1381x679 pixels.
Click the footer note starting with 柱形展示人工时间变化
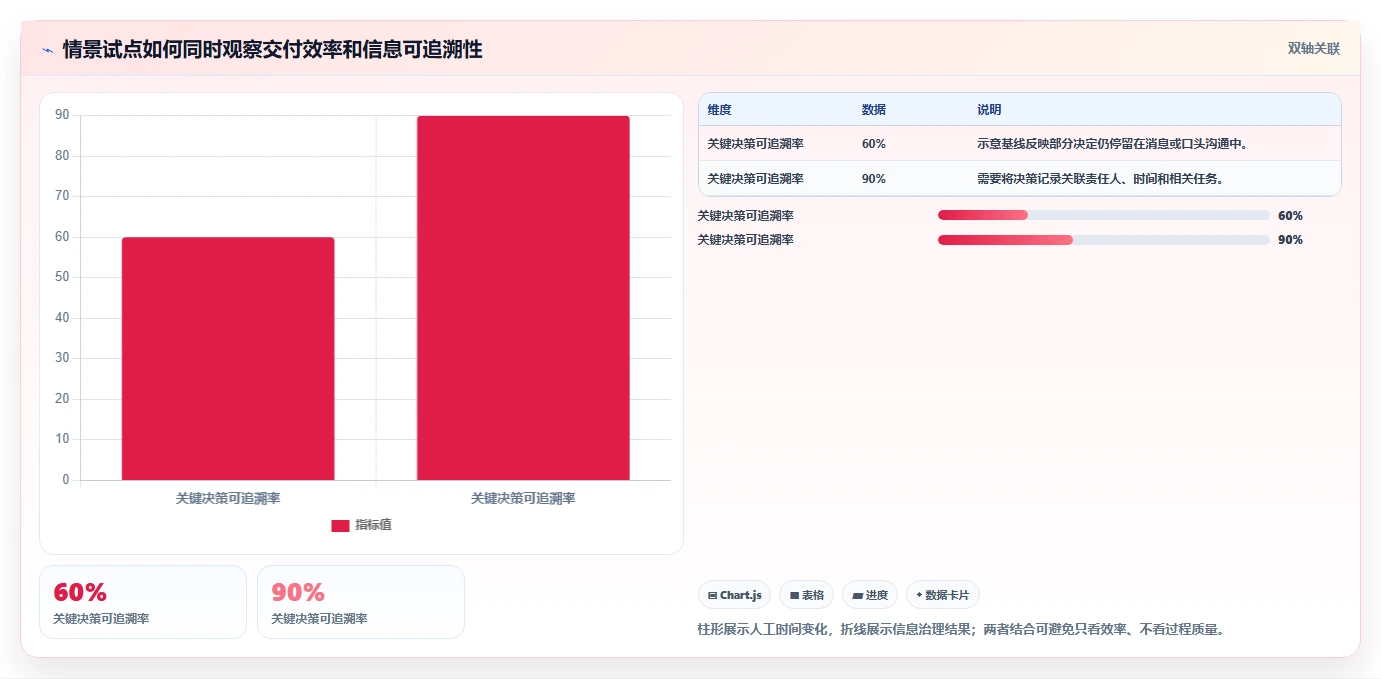click(961, 630)
